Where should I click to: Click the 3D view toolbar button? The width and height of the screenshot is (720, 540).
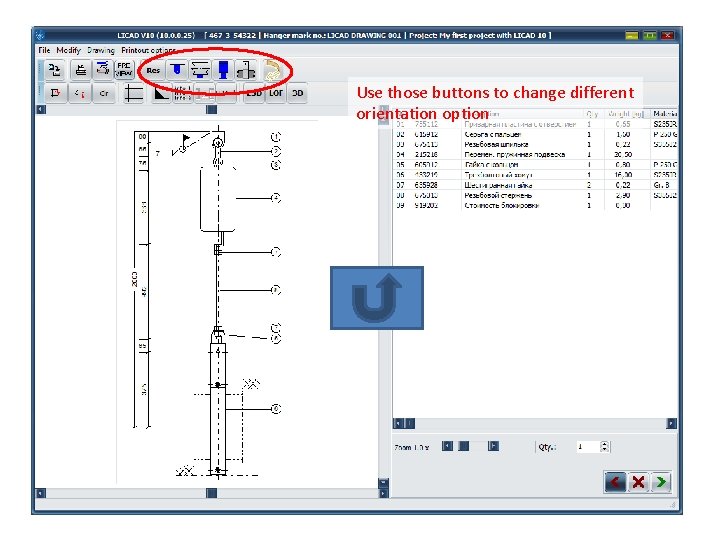click(298, 93)
